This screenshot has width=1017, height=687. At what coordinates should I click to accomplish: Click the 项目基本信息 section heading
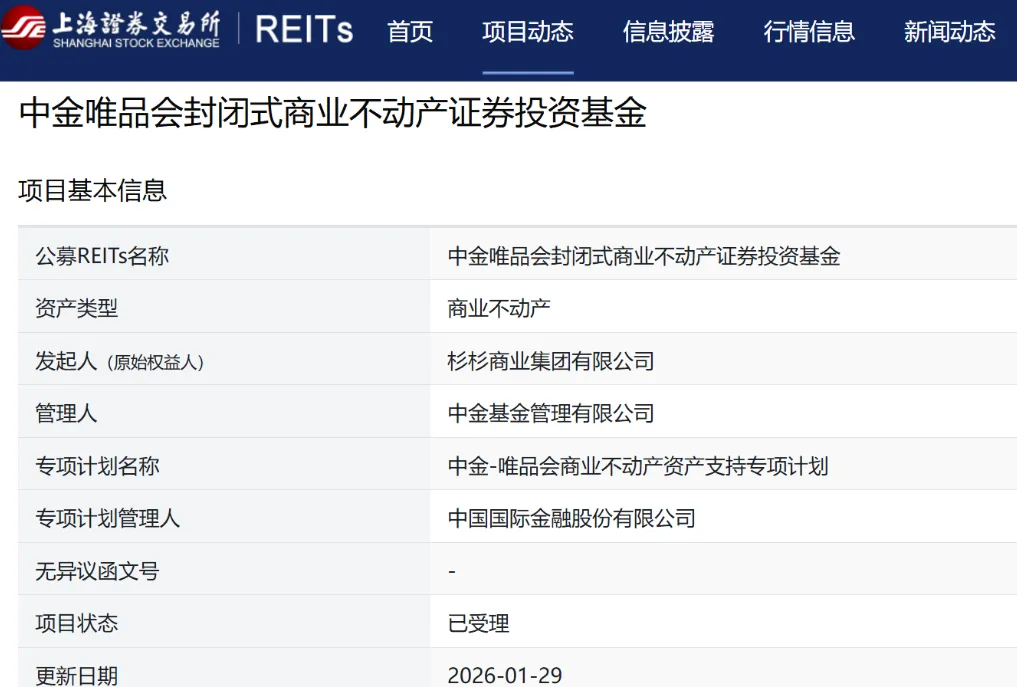pyautogui.click(x=93, y=191)
